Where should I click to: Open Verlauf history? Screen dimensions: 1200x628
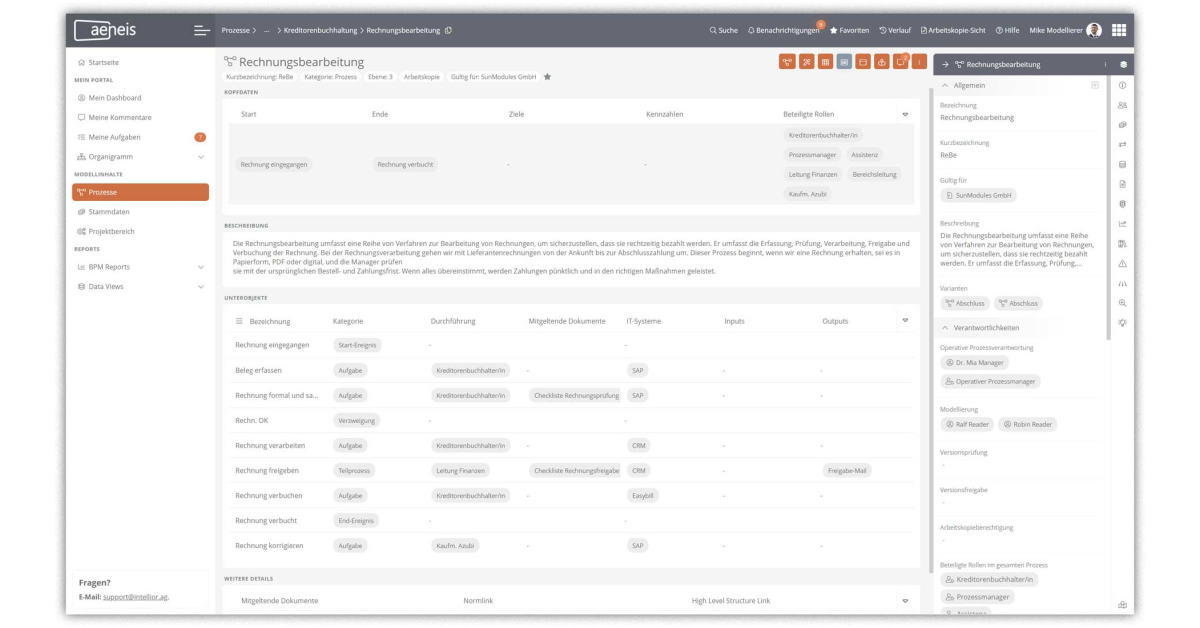pyautogui.click(x=895, y=30)
